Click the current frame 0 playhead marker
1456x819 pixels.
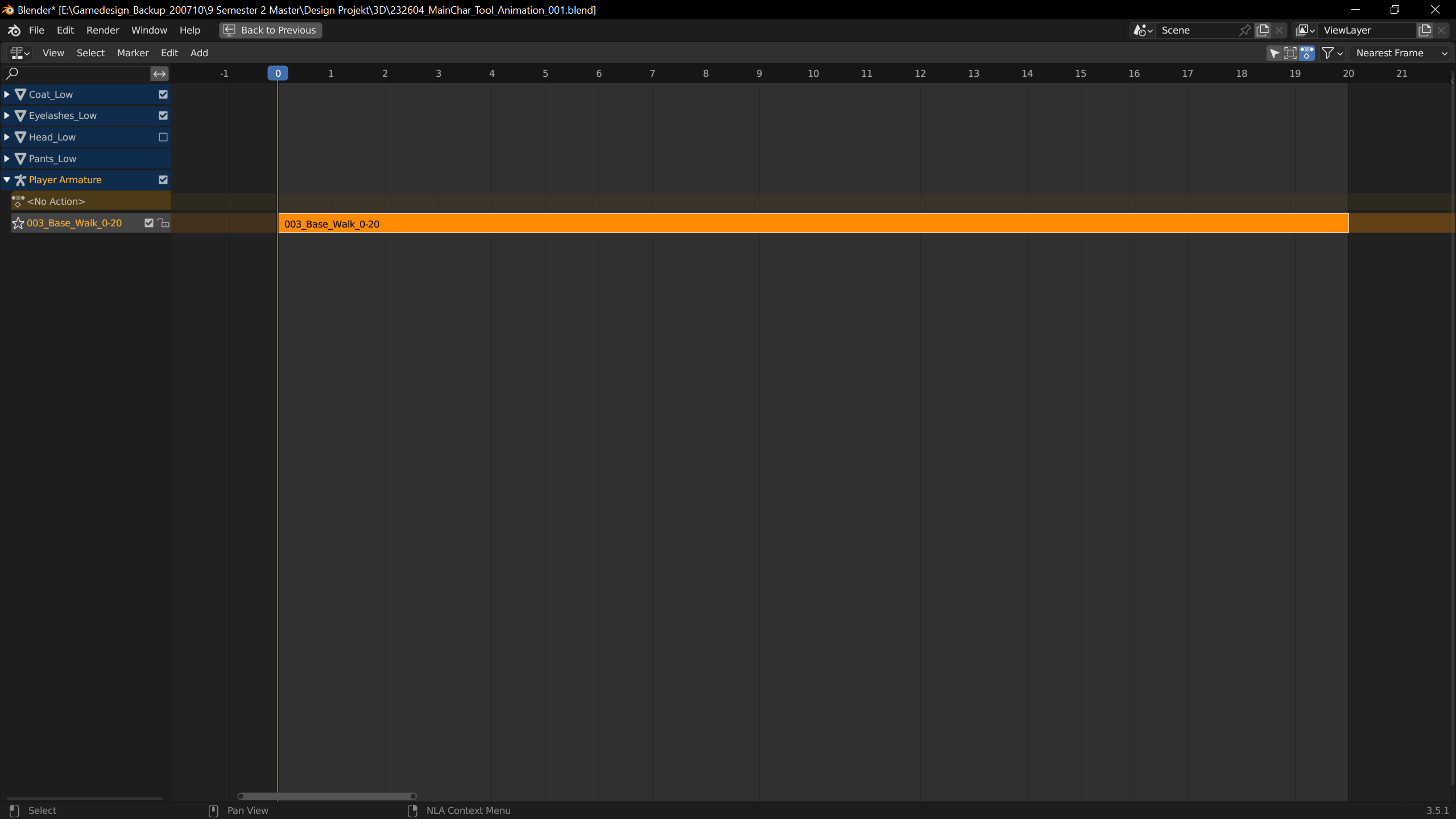point(278,73)
